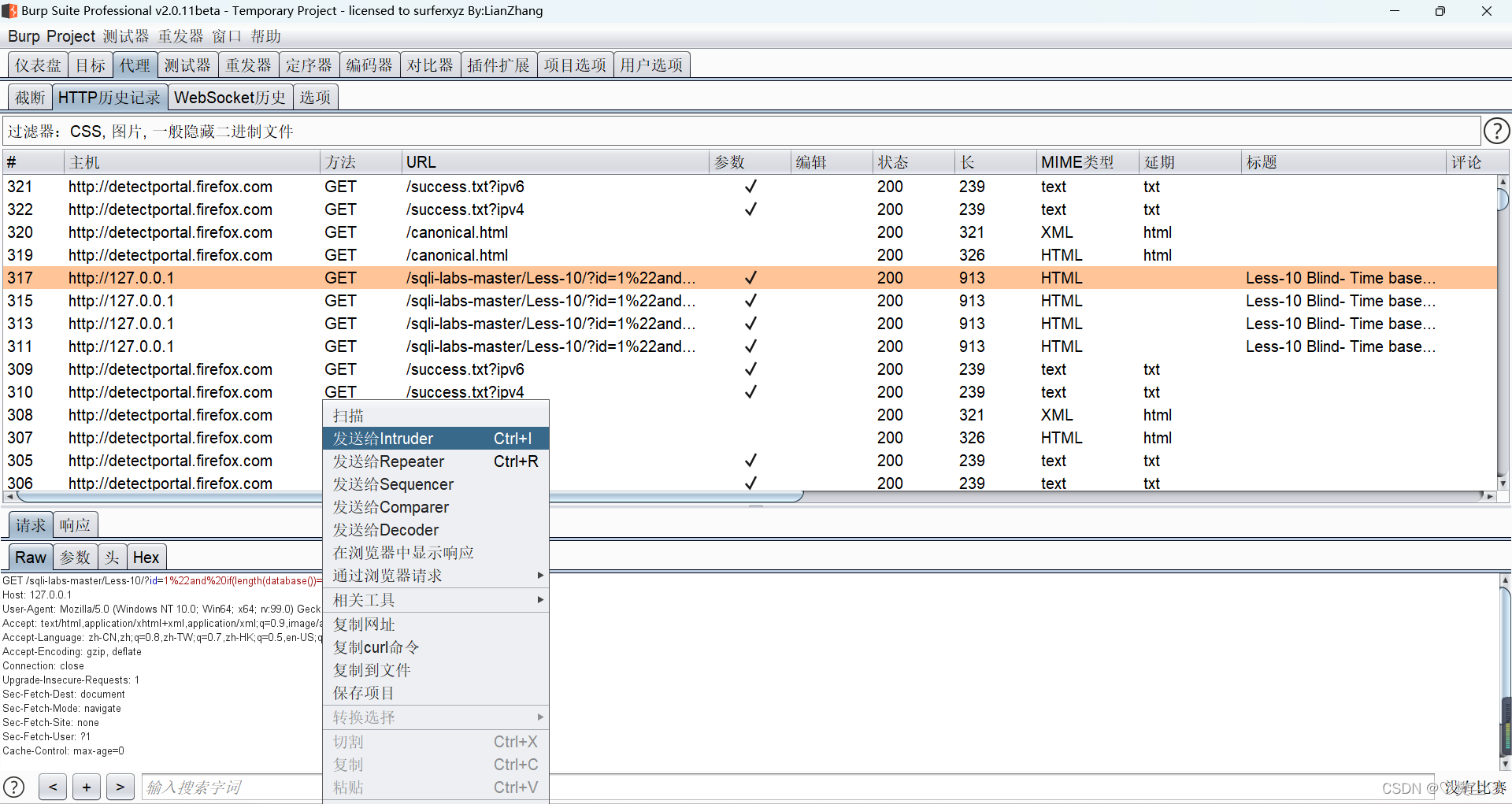Choose 复制网址 from context menu
The width and height of the screenshot is (1512, 804).
[x=435, y=624]
